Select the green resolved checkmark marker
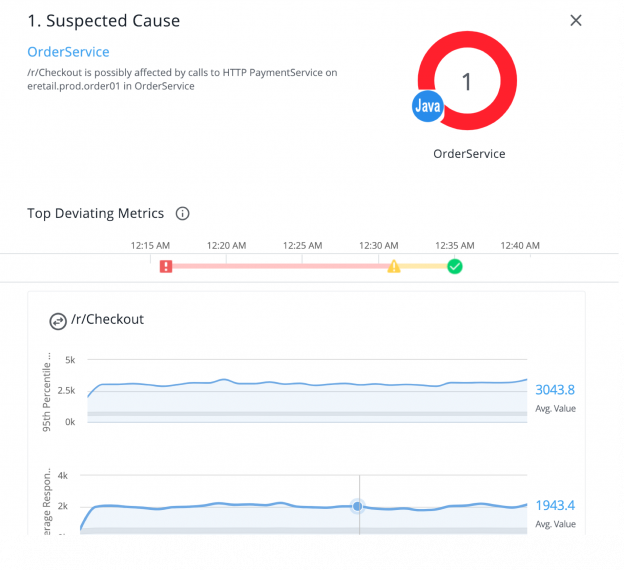The height and width of the screenshot is (570, 624). click(x=455, y=266)
